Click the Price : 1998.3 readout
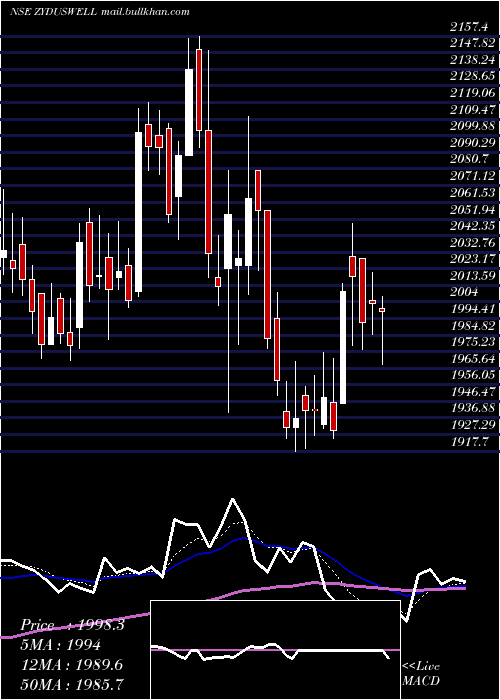 [72, 625]
